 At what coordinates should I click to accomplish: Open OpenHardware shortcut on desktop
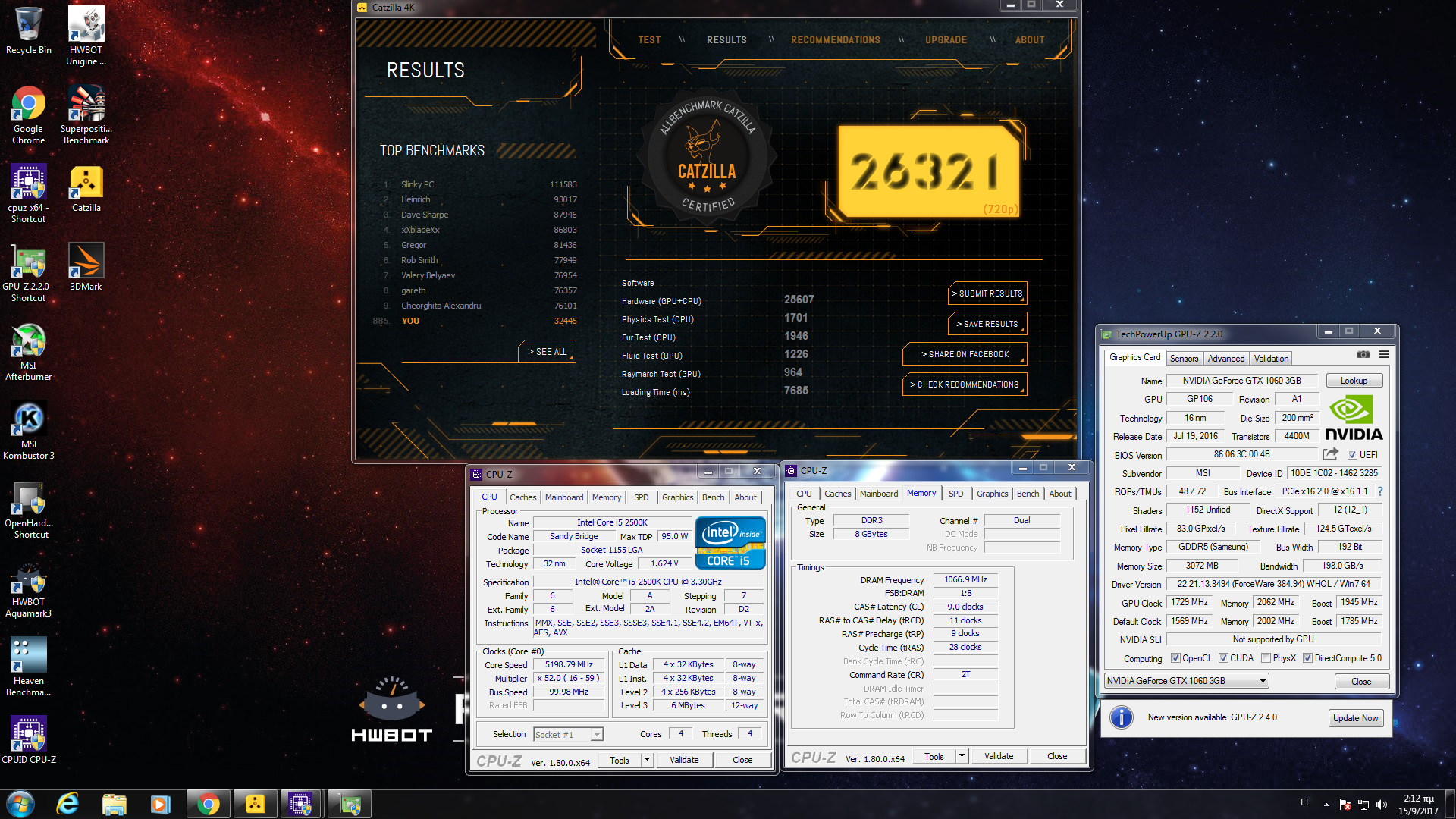[28, 509]
